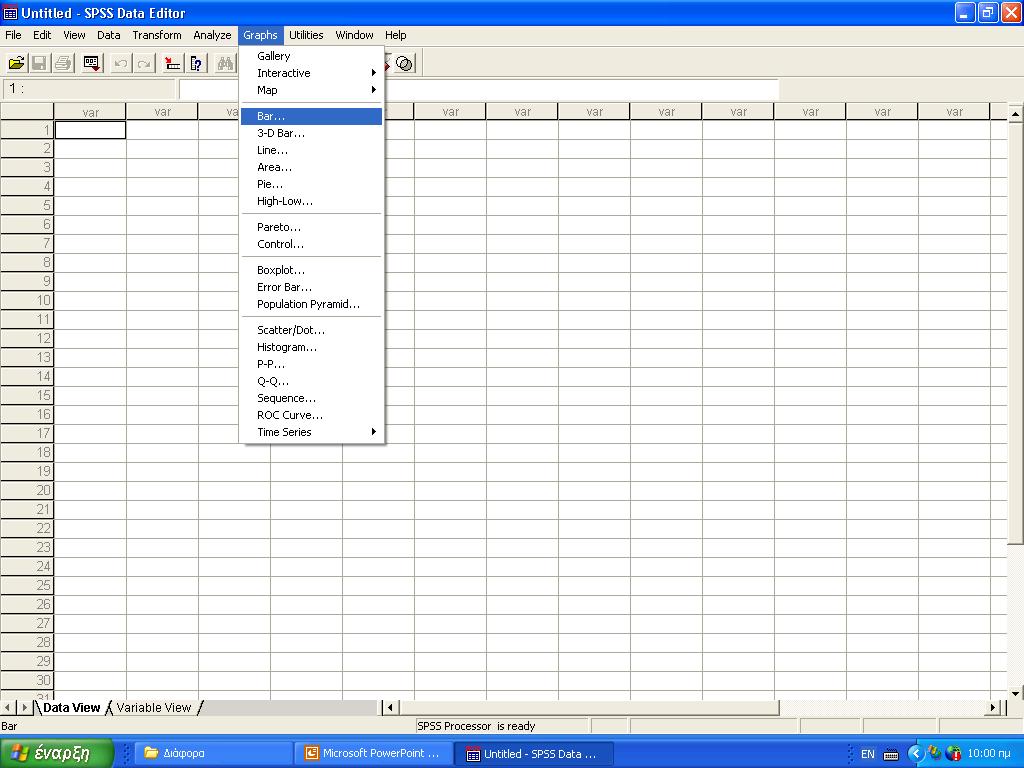Choose Pie... from Graphs menu
The width and height of the screenshot is (1024, 768).
point(312,184)
